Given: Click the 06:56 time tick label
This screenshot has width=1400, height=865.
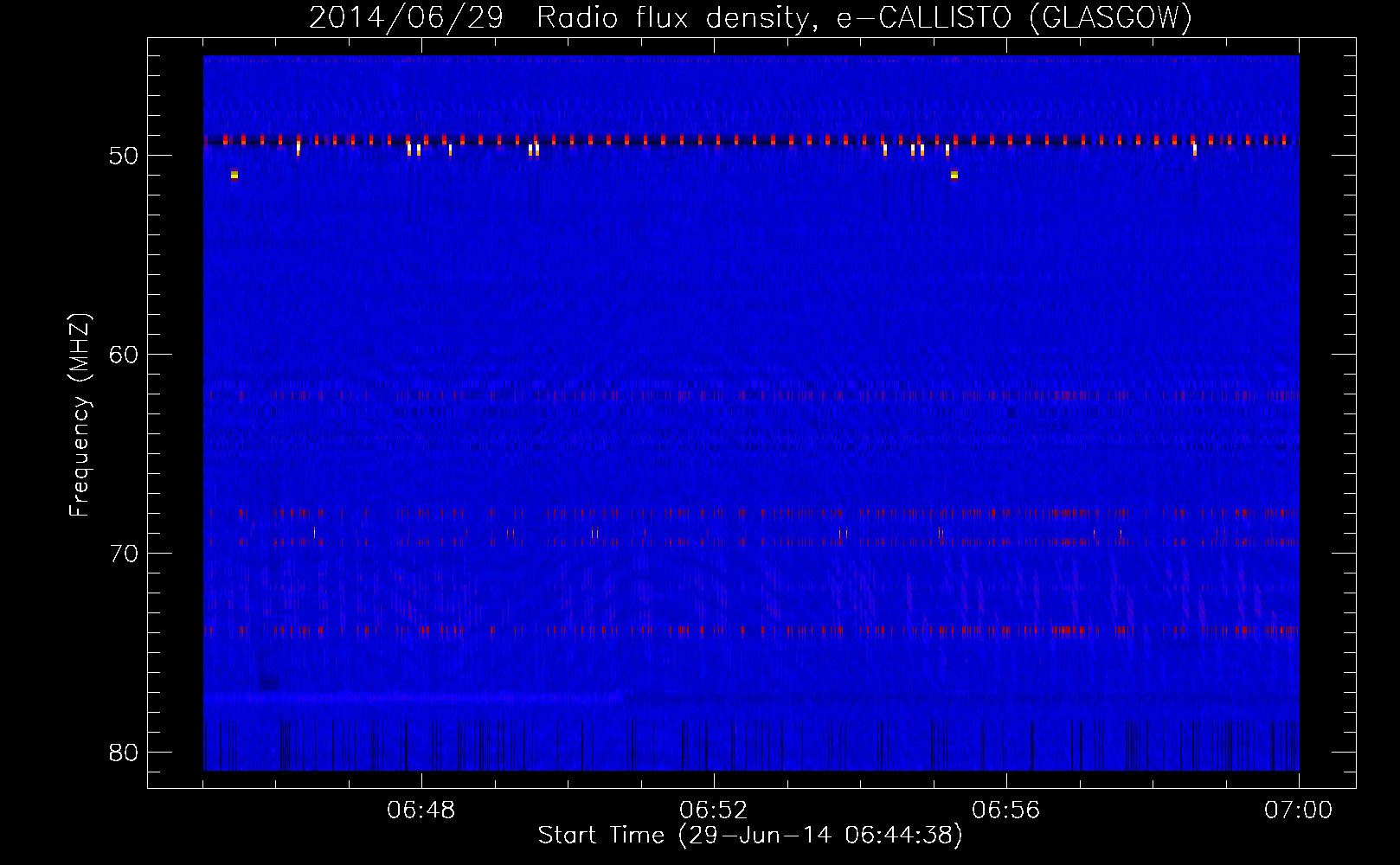Looking at the screenshot, I should click(1006, 811).
